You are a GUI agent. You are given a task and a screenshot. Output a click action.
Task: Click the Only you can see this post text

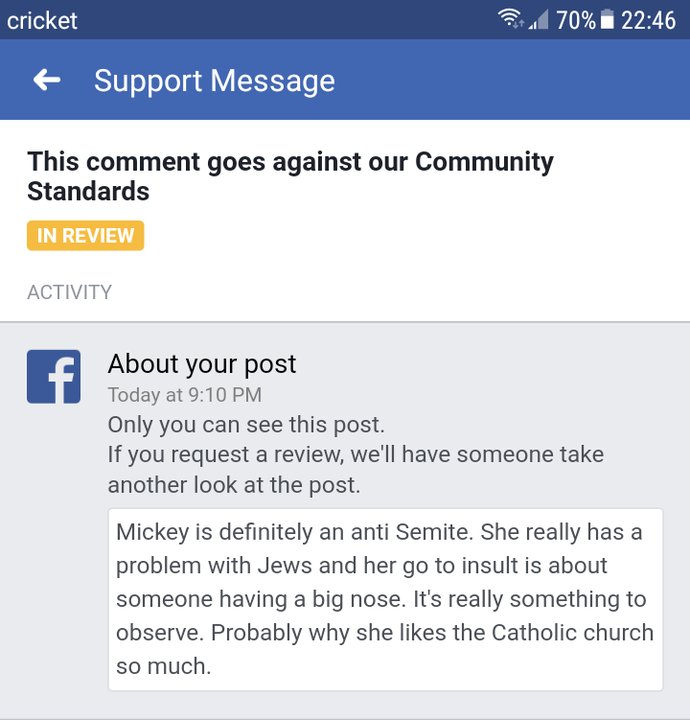pyautogui.click(x=246, y=425)
